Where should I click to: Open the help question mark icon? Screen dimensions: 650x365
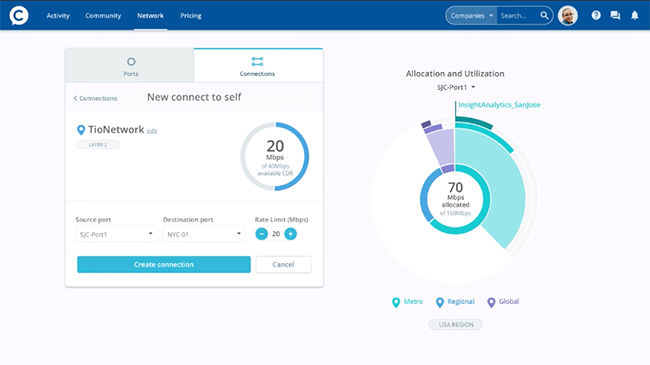pyautogui.click(x=596, y=15)
